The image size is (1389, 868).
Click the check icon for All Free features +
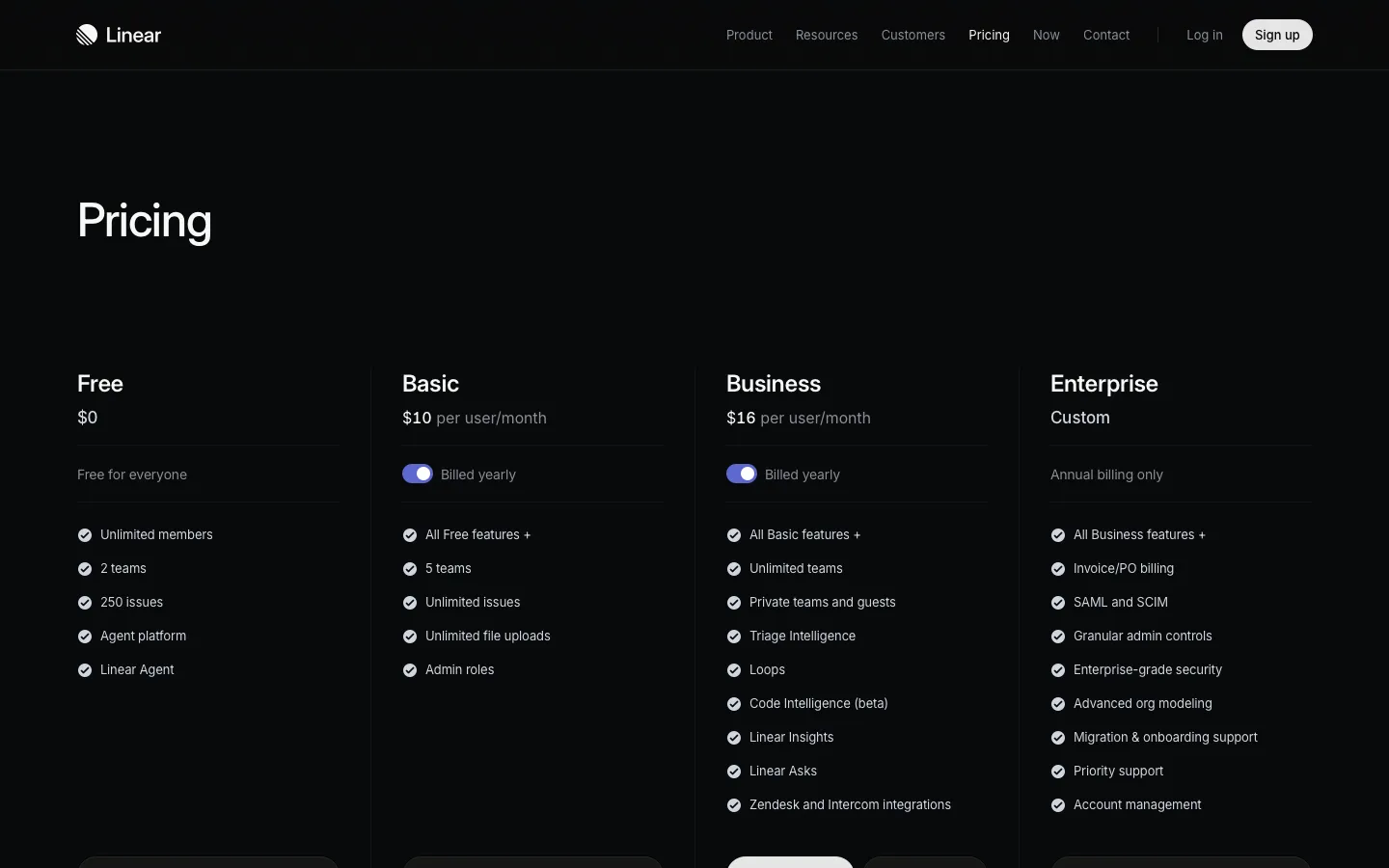(x=410, y=535)
